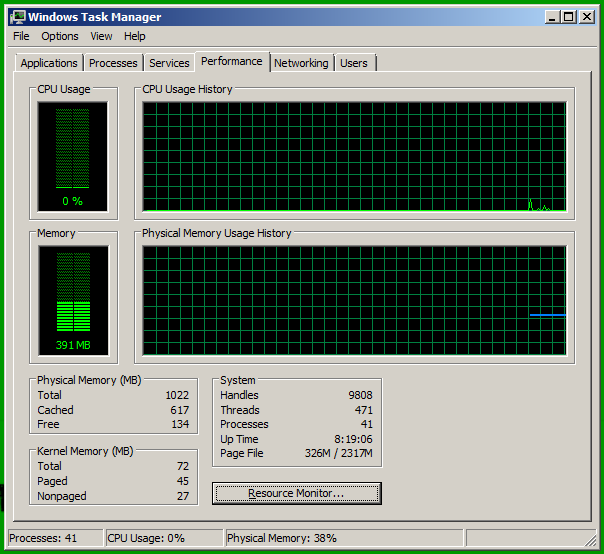The width and height of the screenshot is (604, 554).
Task: Click the Threads value 471
Action: click(364, 410)
